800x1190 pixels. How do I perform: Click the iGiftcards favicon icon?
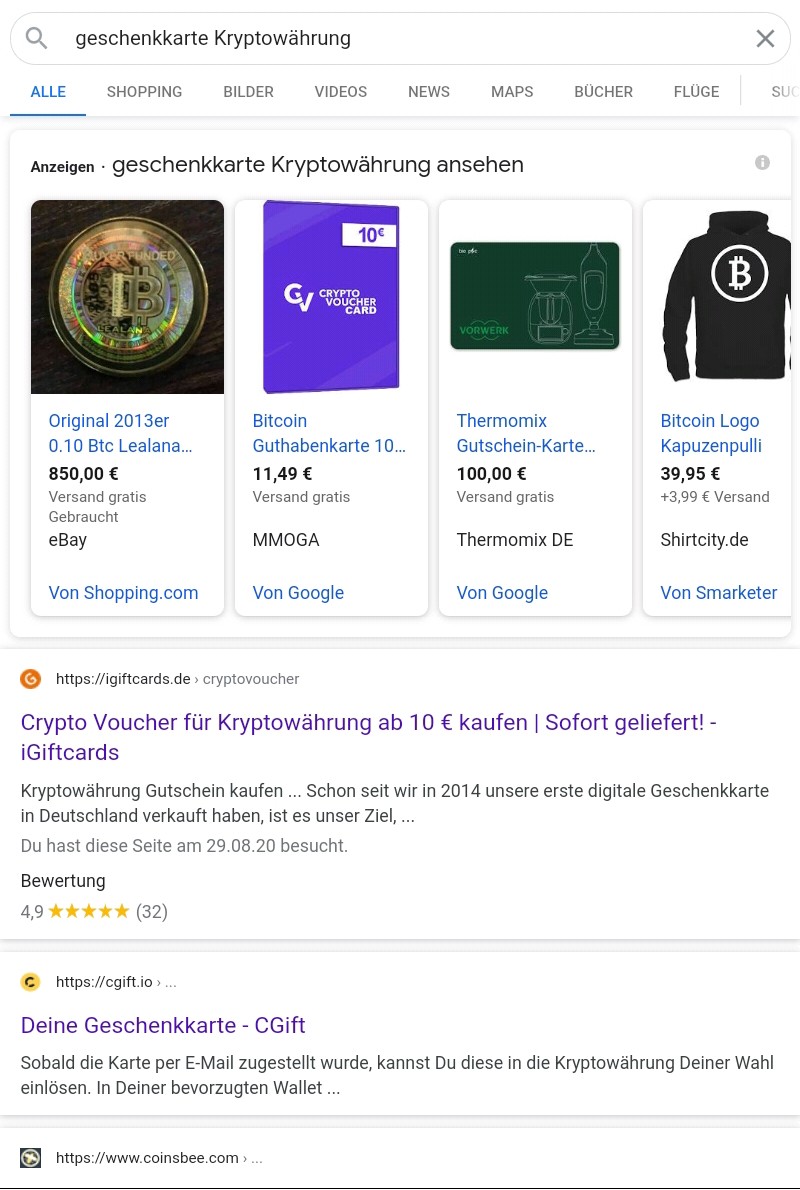point(31,679)
